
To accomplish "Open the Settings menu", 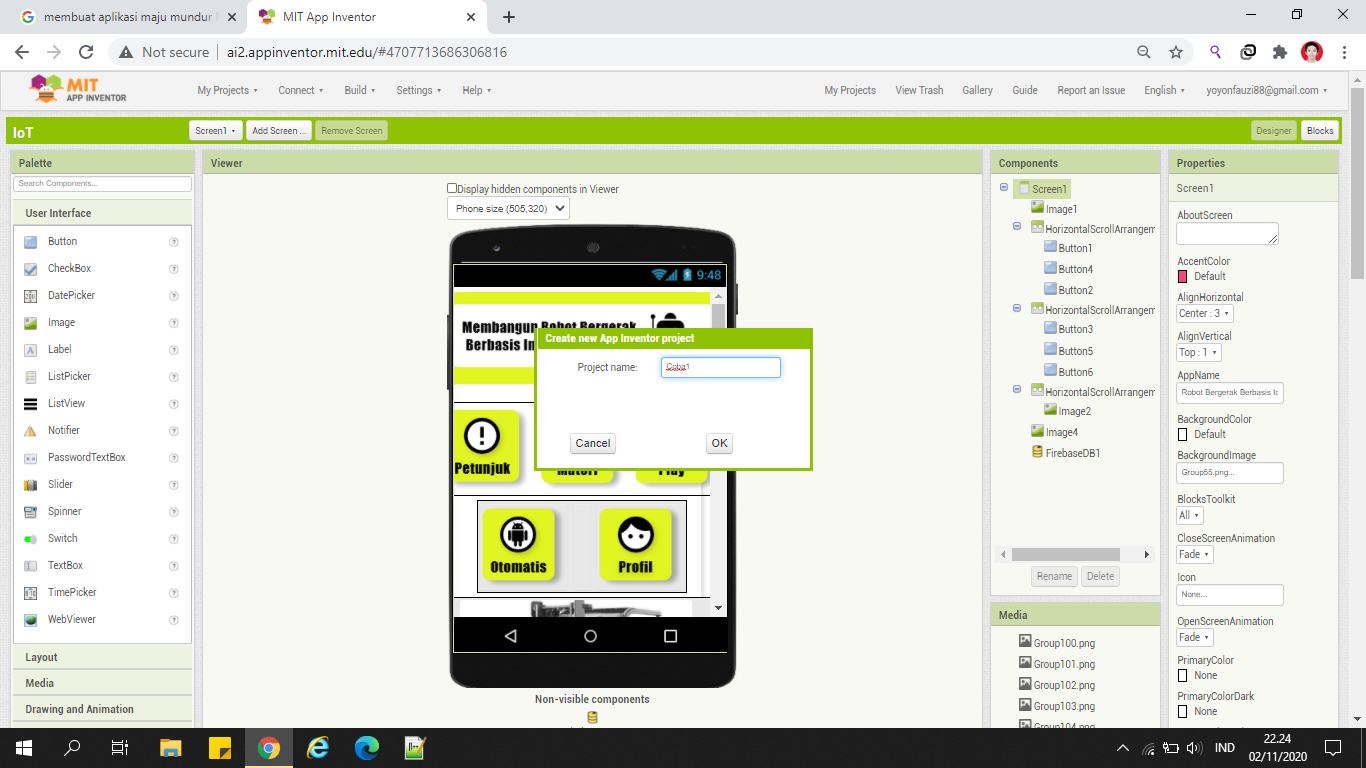I will [x=419, y=90].
